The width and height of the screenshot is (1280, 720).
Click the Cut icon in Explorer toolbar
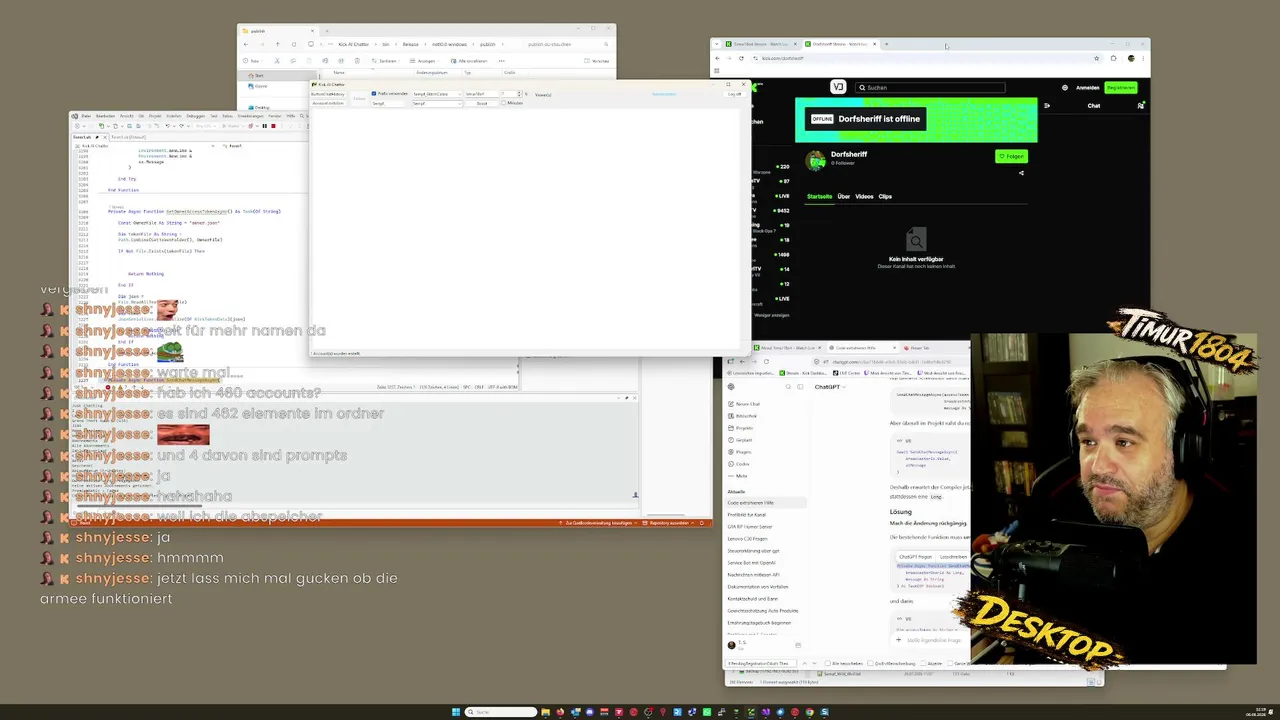pyautogui.click(x=277, y=61)
